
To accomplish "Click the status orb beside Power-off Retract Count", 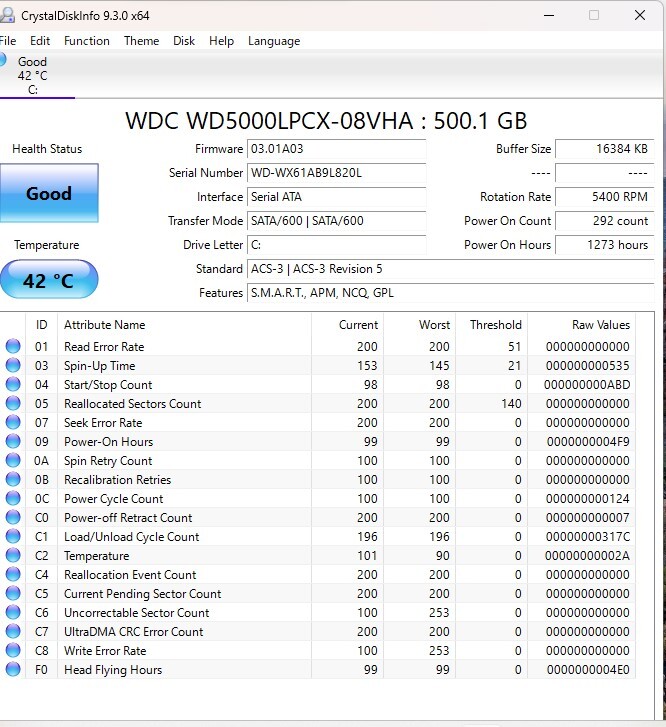I will click(13, 517).
